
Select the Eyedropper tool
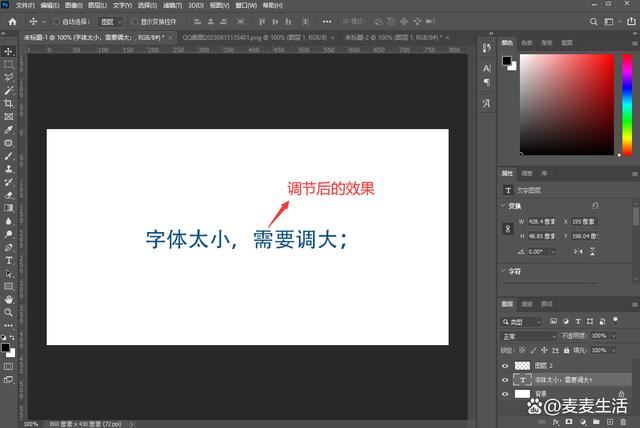8,130
